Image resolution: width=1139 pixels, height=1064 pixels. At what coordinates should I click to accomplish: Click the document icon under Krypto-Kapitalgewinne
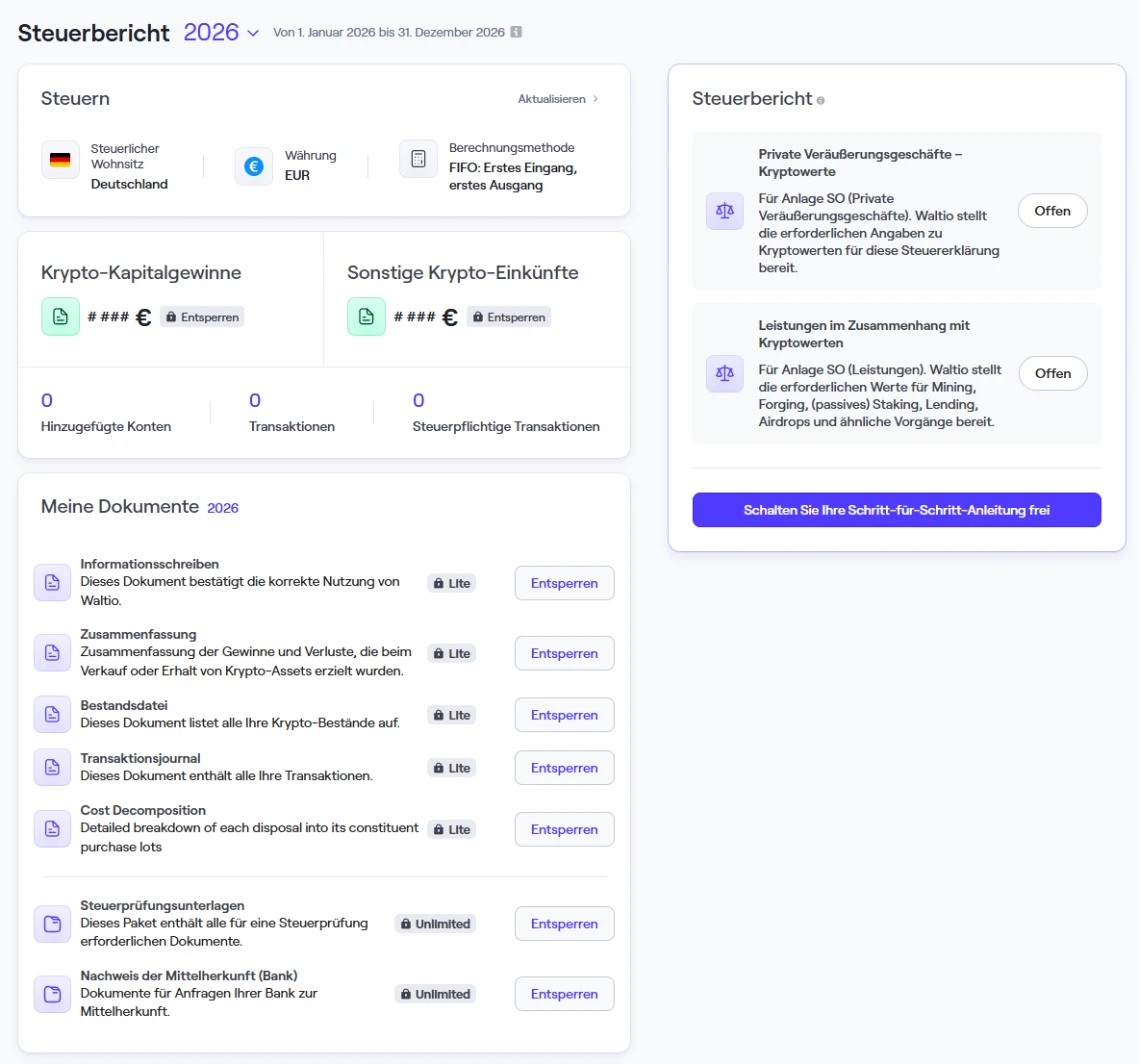[60, 317]
